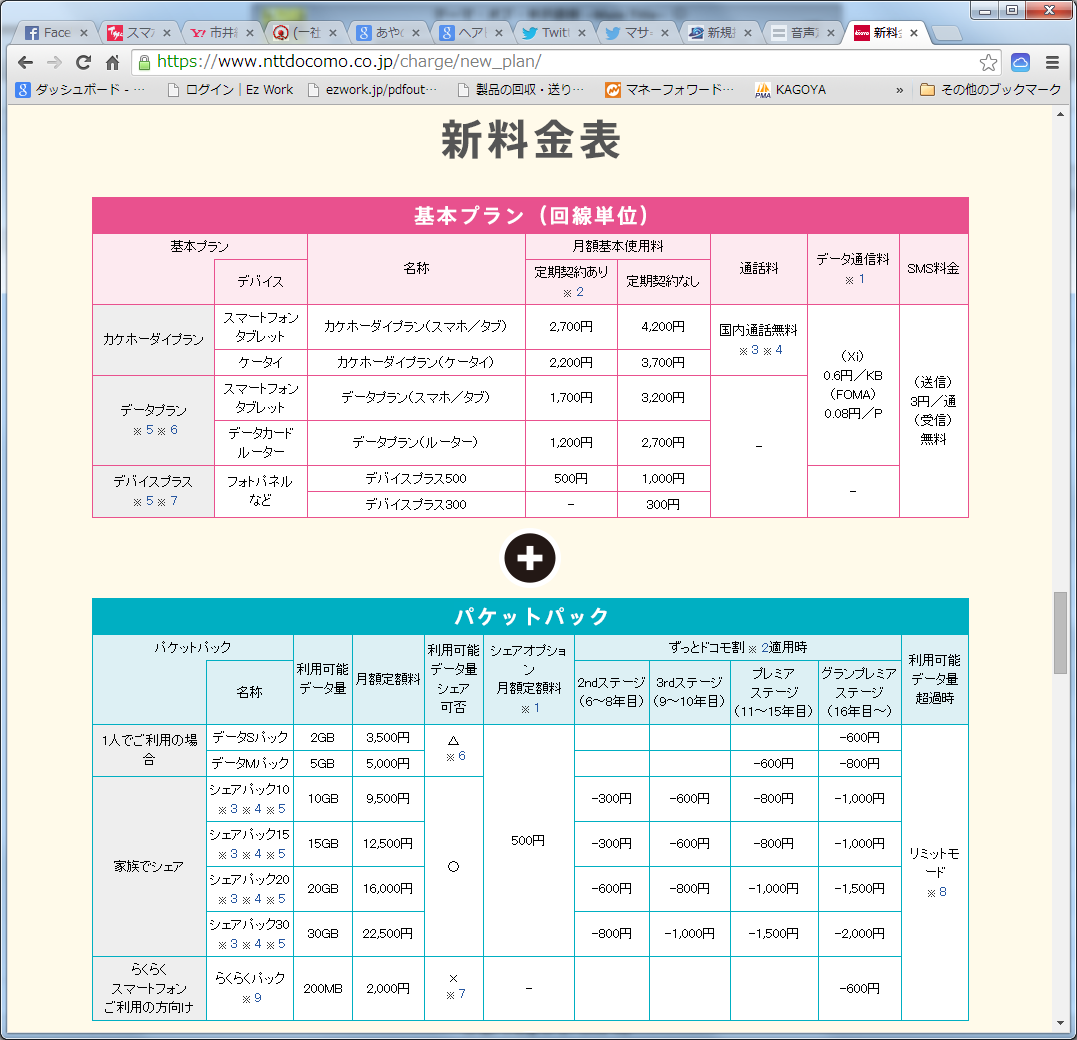The image size is (1077, 1040).
Task: Open a new tab with the blank tab button
Action: click(945, 33)
